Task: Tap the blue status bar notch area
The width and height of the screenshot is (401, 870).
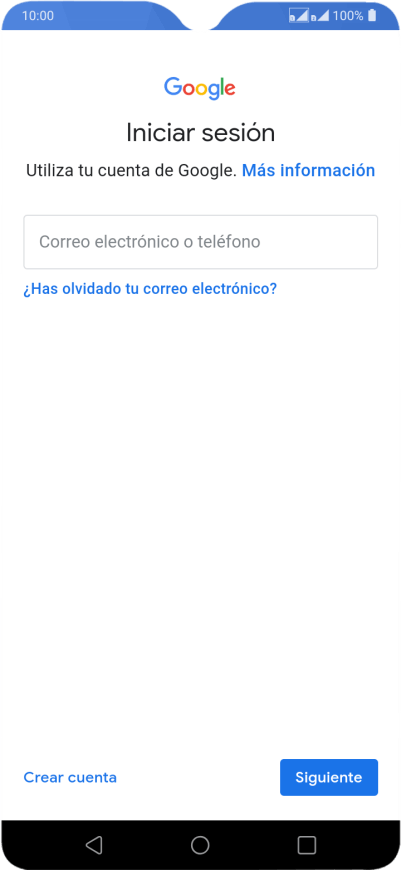Action: [200, 17]
